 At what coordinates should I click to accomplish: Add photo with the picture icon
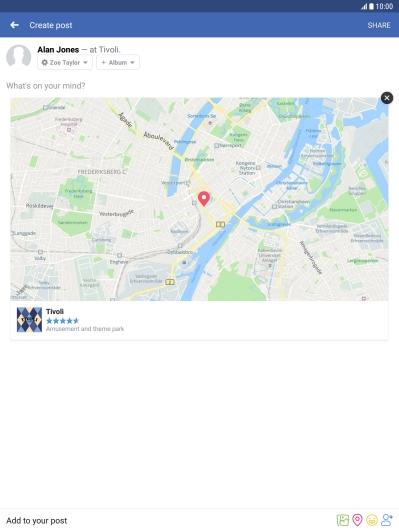[x=343, y=520]
